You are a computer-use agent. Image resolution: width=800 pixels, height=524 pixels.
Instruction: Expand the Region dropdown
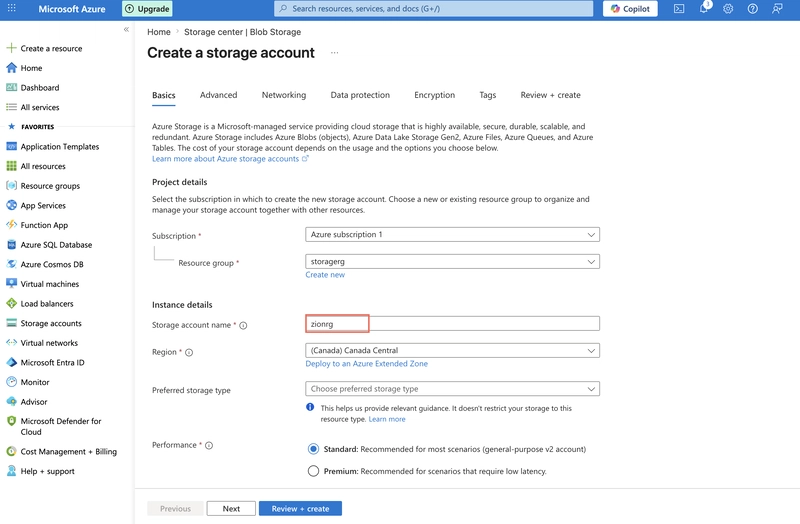click(453, 351)
